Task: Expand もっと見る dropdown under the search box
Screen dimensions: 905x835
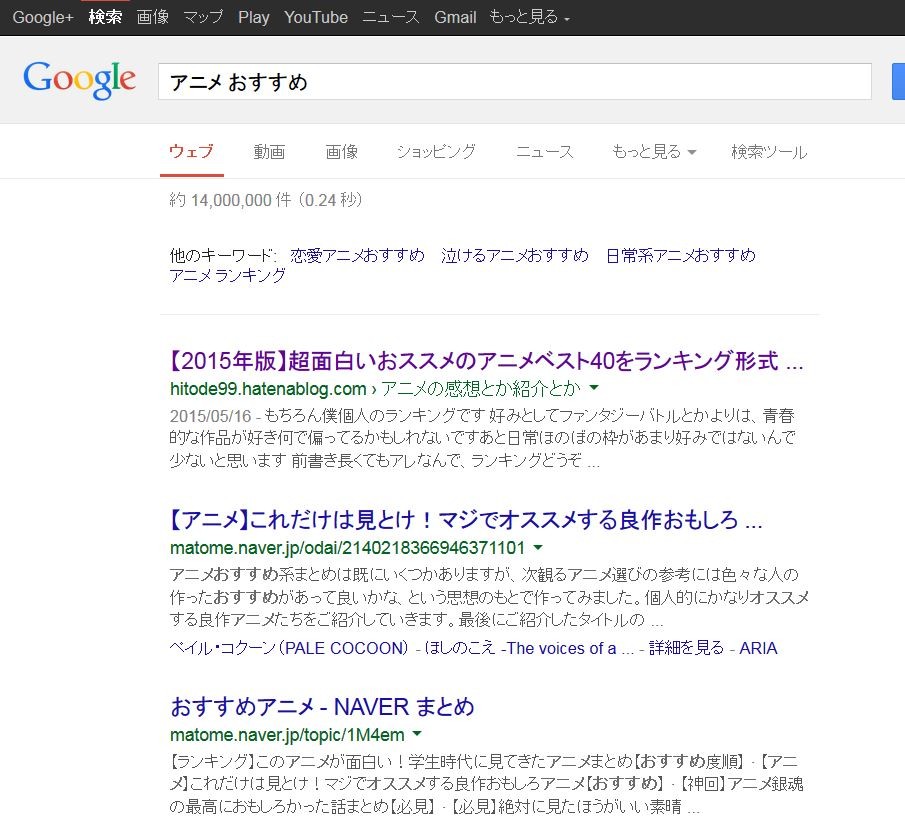Action: click(x=654, y=152)
